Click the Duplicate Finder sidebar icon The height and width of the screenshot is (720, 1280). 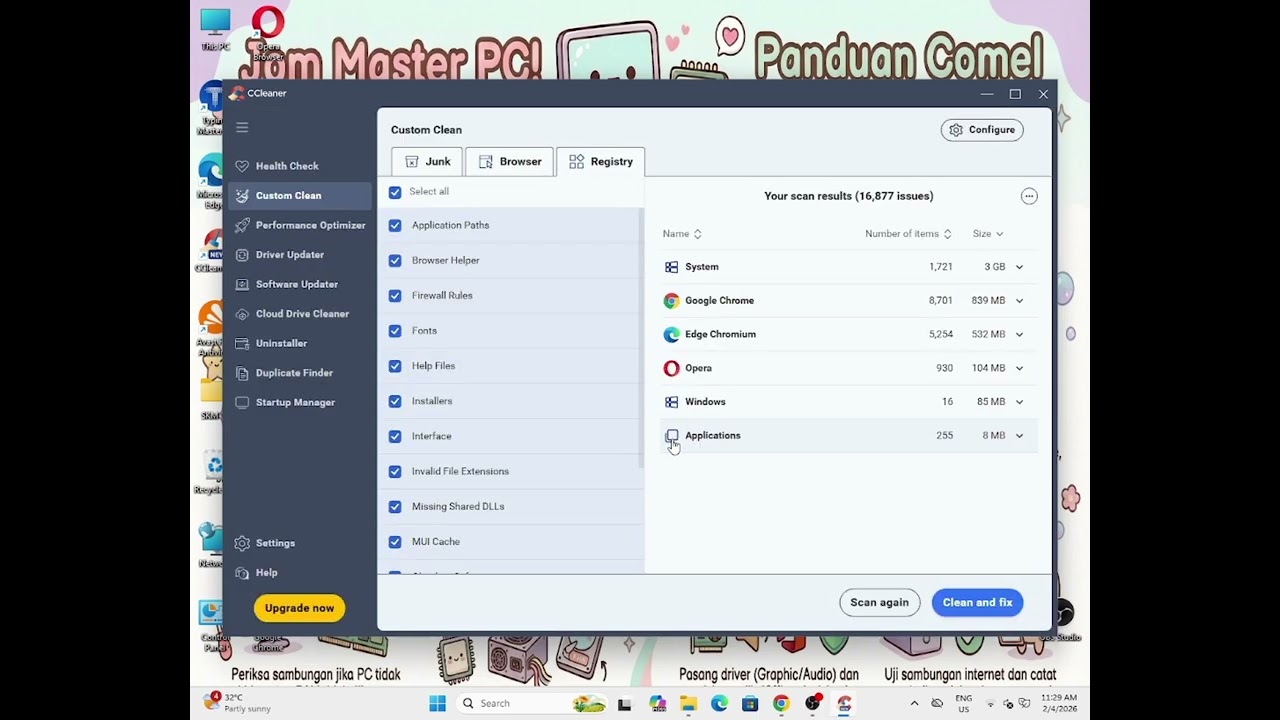242,373
